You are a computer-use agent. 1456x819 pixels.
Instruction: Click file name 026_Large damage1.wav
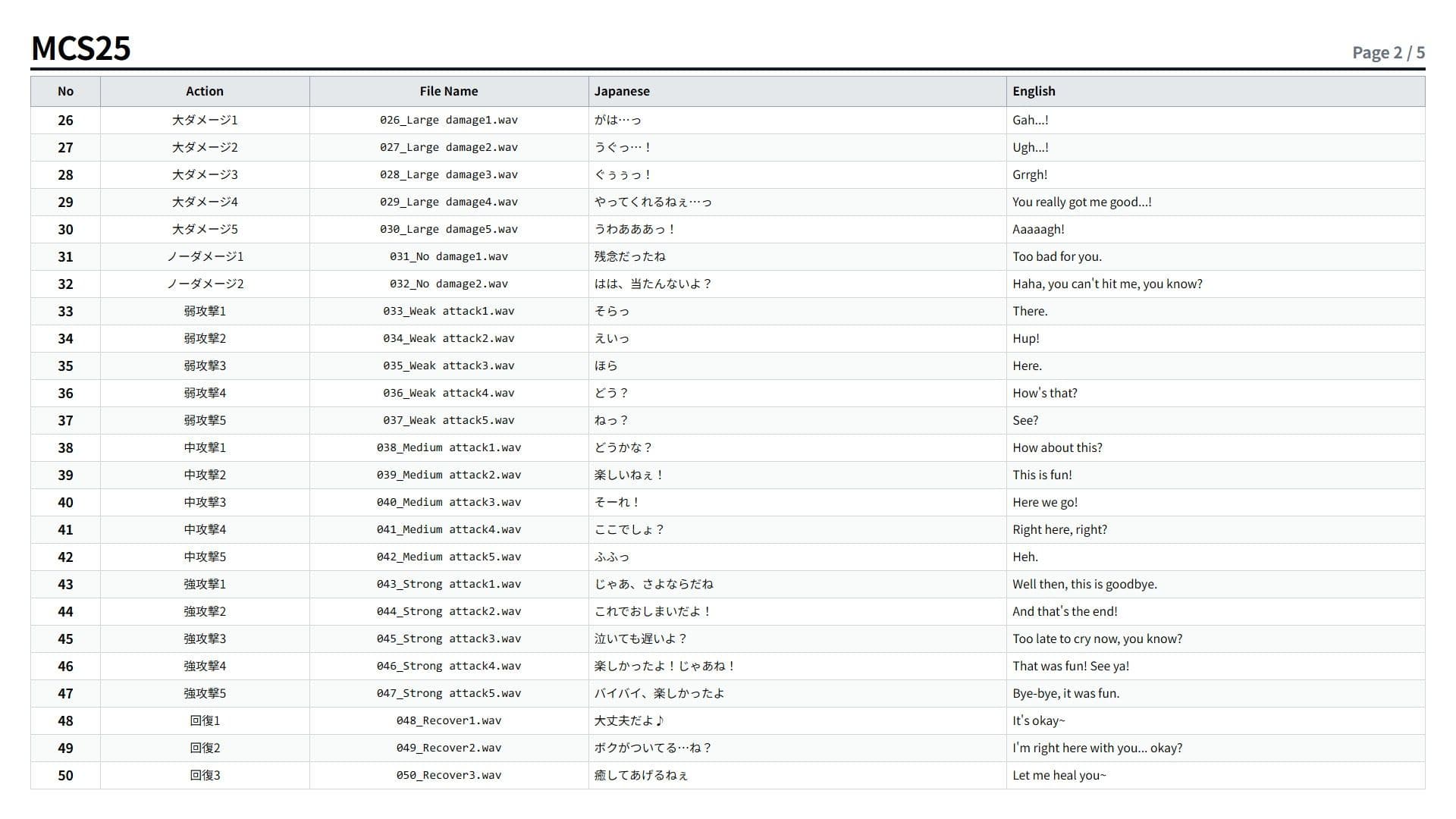tap(449, 120)
